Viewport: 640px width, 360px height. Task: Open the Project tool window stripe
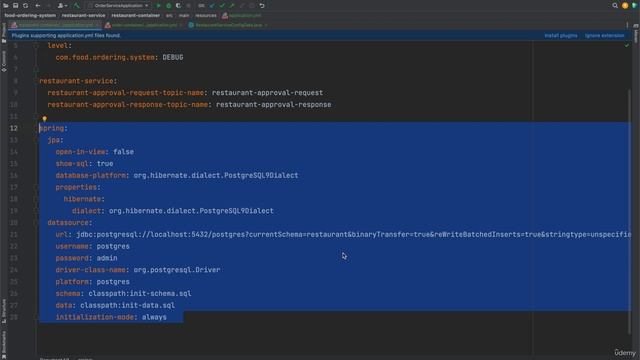coord(4,33)
